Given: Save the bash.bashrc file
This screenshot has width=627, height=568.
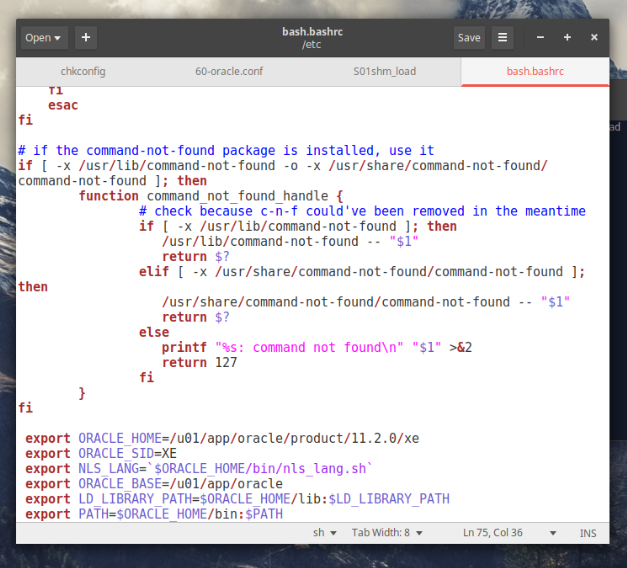Looking at the screenshot, I should (469, 38).
